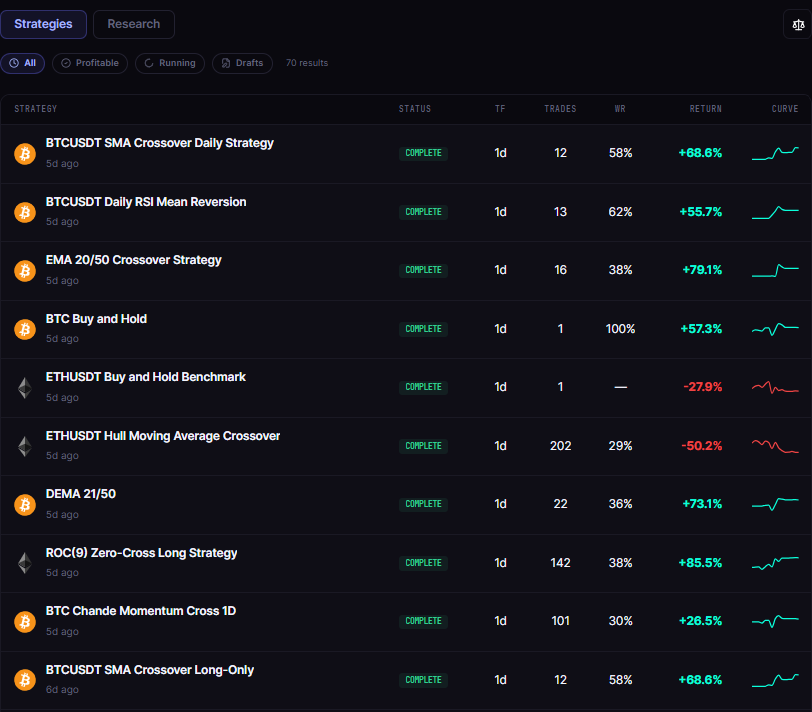Viewport: 812px width, 712px height.
Task: Click the STATUS column header
Action: click(x=415, y=109)
